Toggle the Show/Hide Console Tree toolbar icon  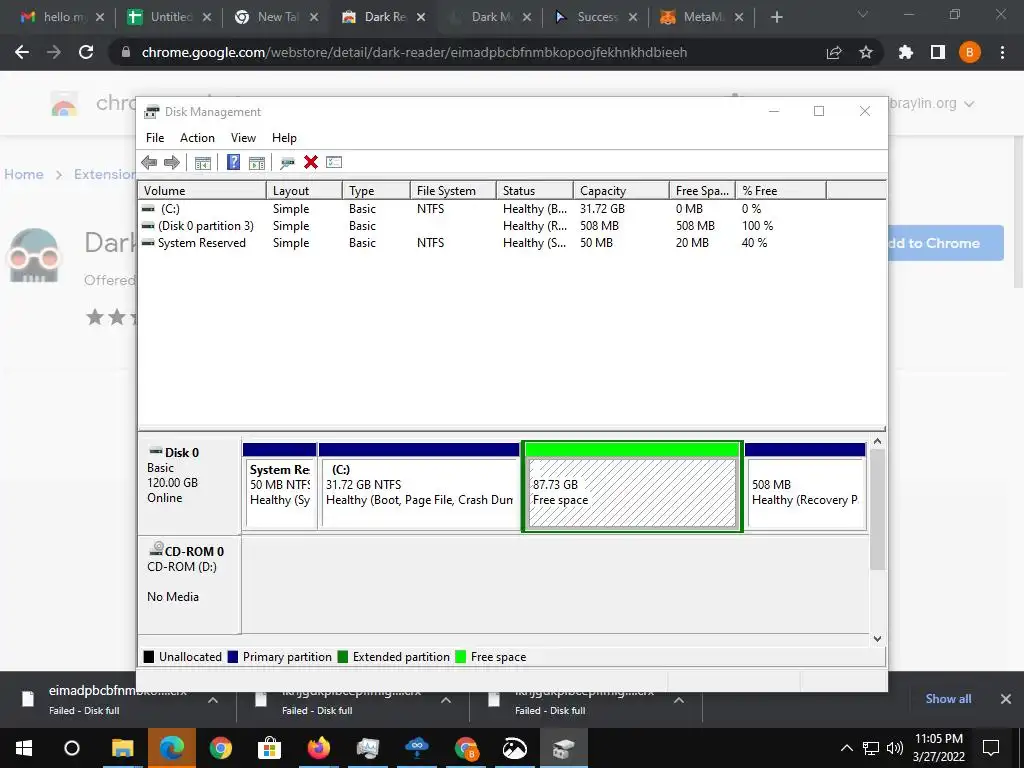pyautogui.click(x=202, y=162)
